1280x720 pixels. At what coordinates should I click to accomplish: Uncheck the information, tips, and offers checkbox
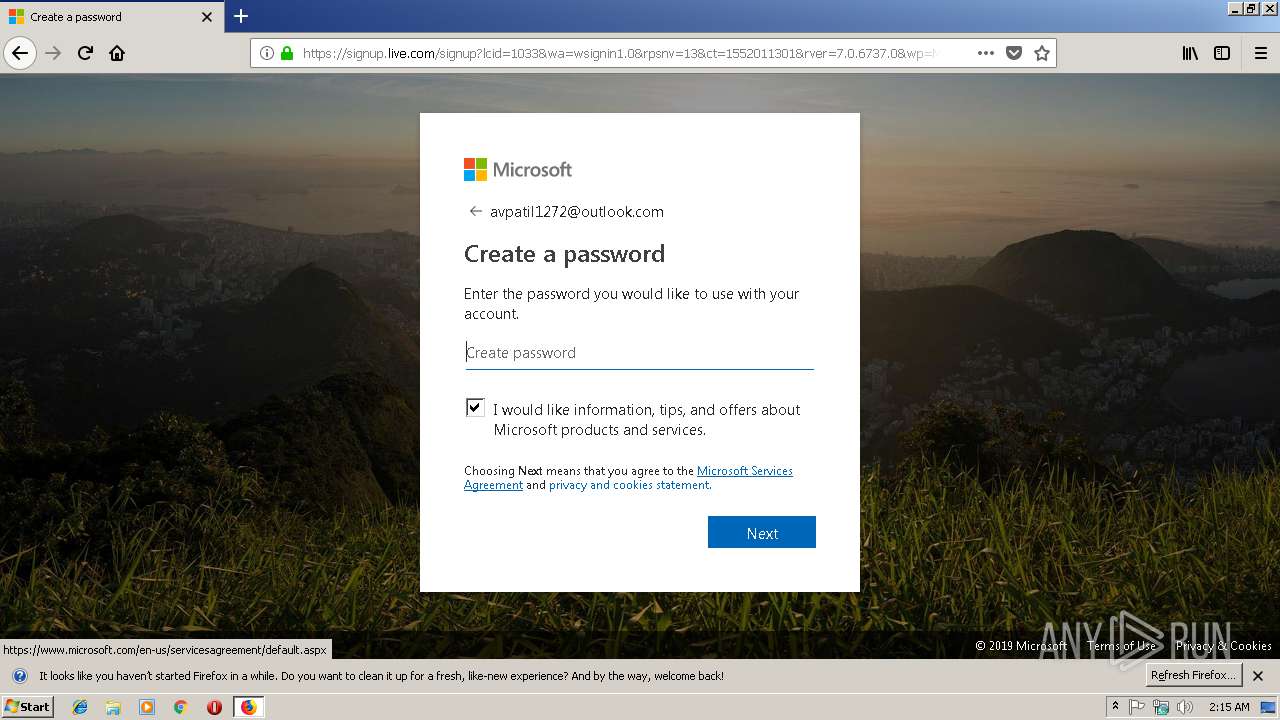pos(475,407)
